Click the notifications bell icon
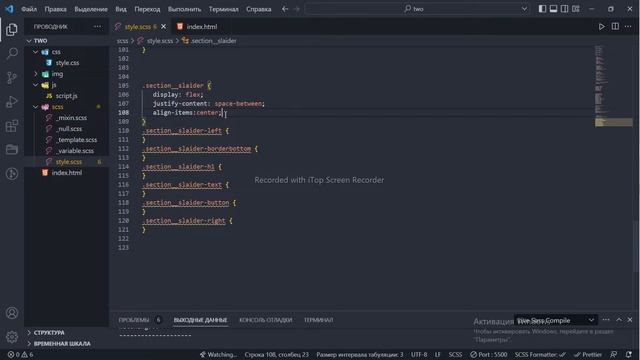 coord(629,355)
